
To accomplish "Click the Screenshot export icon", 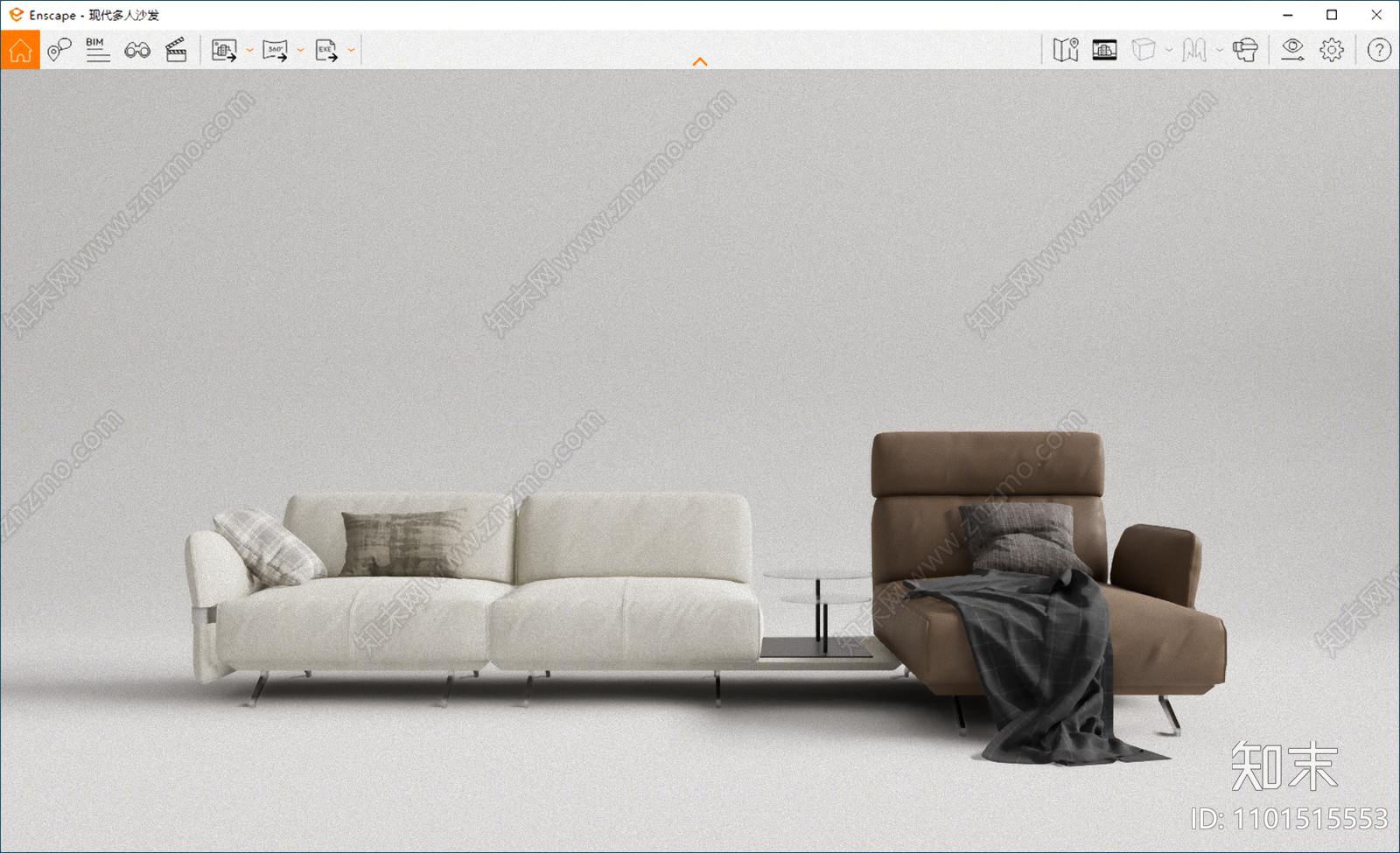I will coord(224,50).
